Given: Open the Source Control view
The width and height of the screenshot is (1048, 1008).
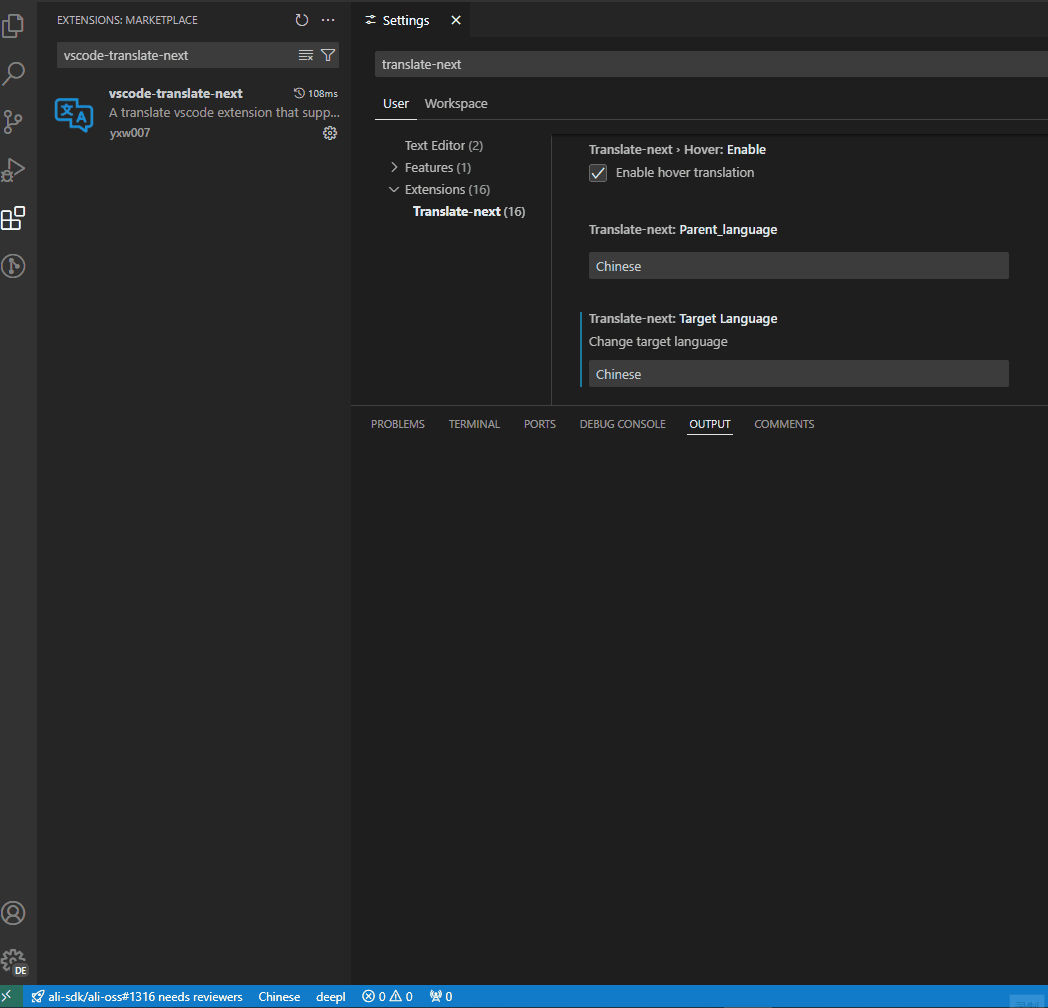Looking at the screenshot, I should [x=13, y=122].
